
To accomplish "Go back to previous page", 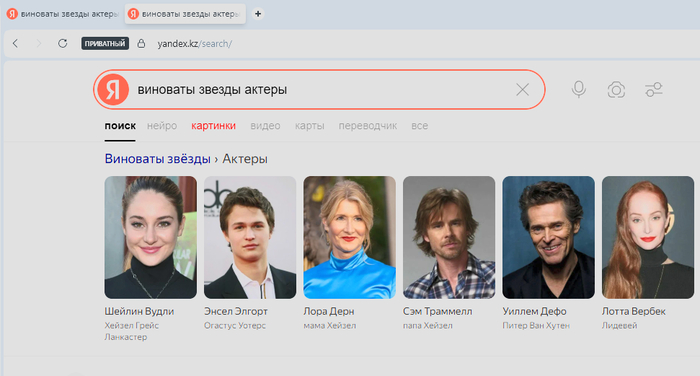I will click(16, 43).
